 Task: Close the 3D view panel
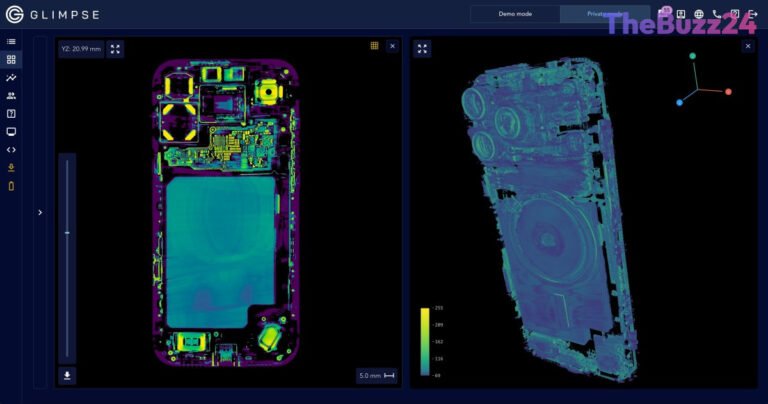click(748, 46)
